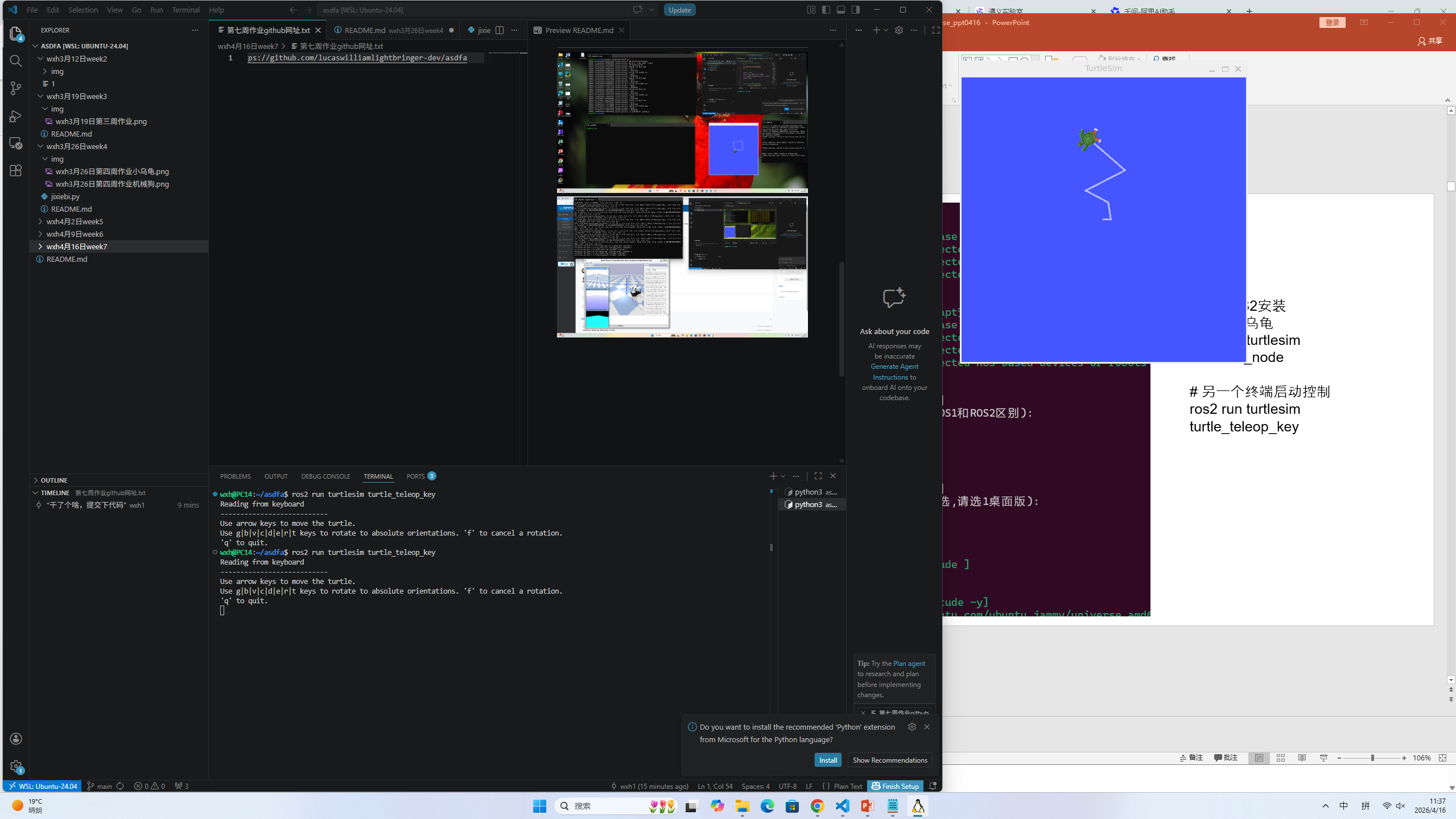The height and width of the screenshot is (819, 1456).
Task: Open the Accounts menu icon
Action: [16, 739]
